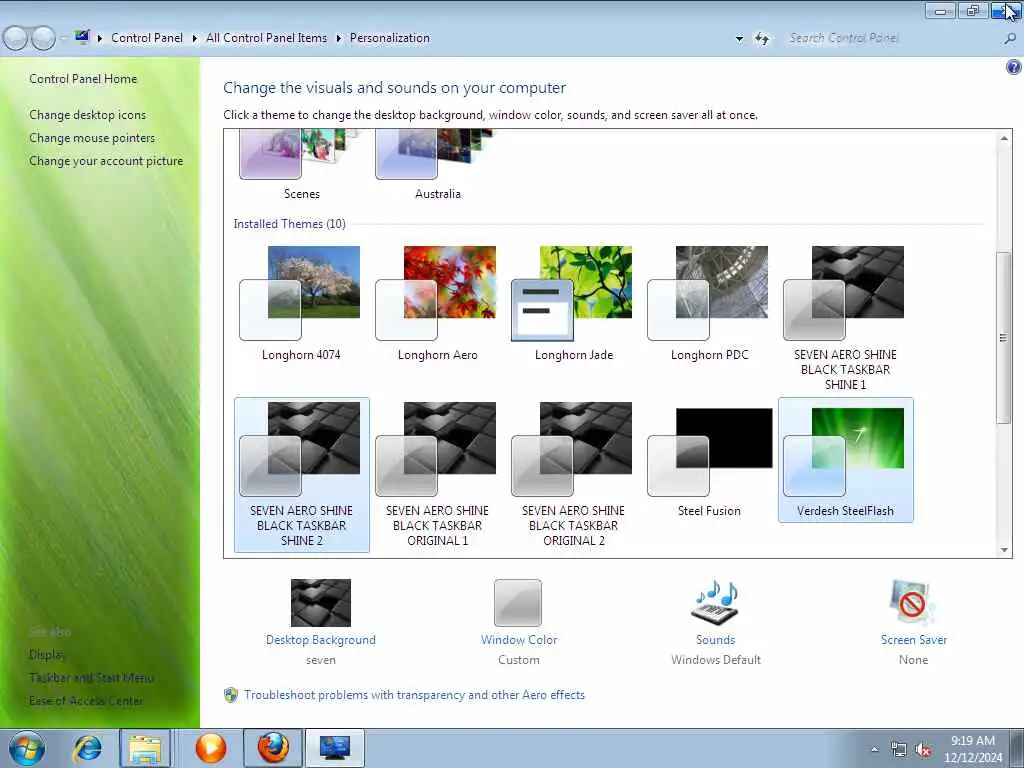Open the address bar history dropdown
The height and width of the screenshot is (768, 1024).
[739, 39]
